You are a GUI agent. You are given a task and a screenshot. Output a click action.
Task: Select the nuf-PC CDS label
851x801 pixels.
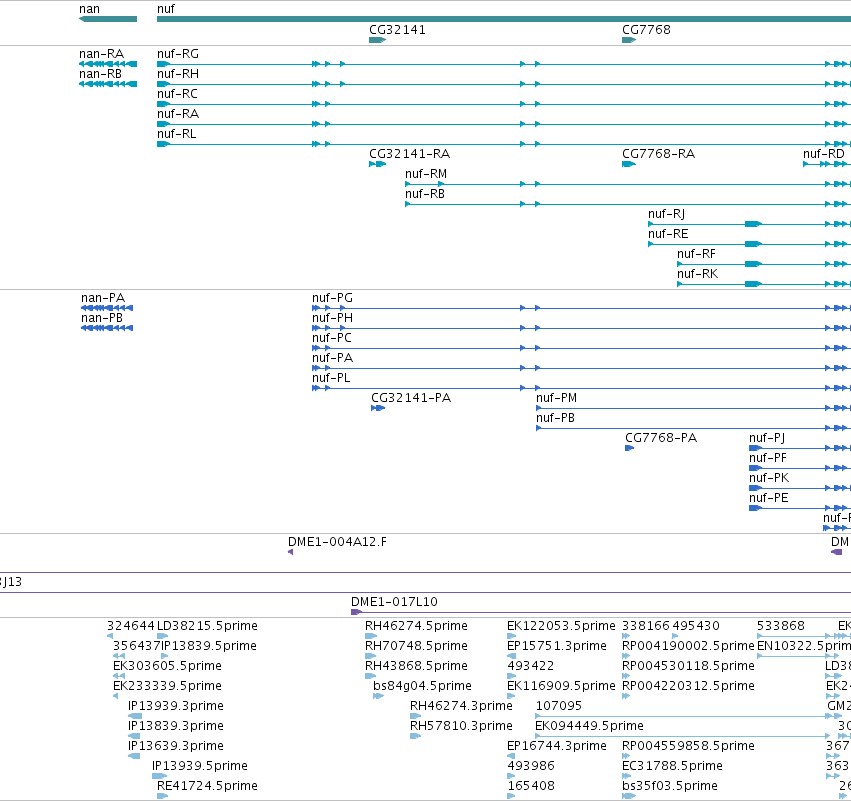tap(332, 338)
